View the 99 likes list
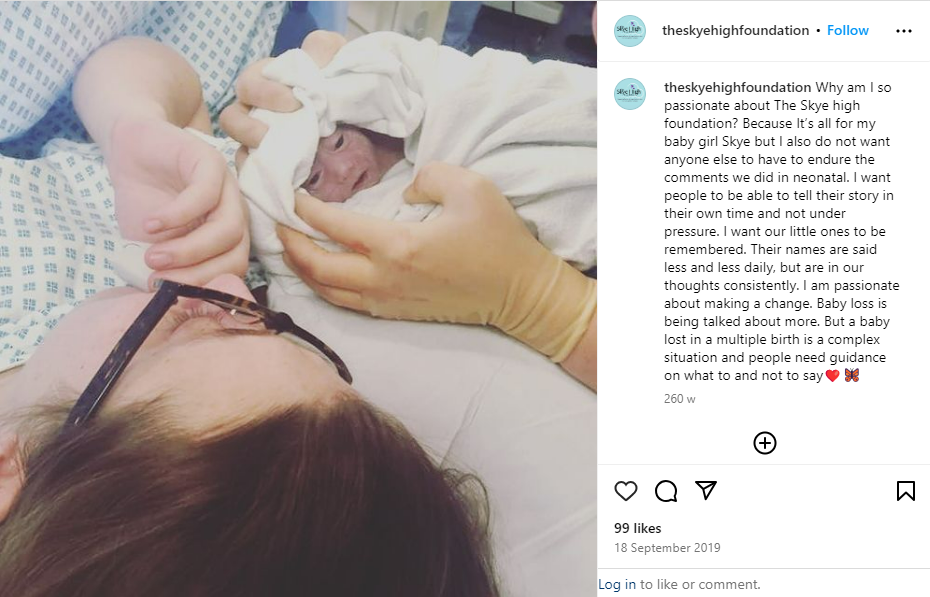 (638, 528)
